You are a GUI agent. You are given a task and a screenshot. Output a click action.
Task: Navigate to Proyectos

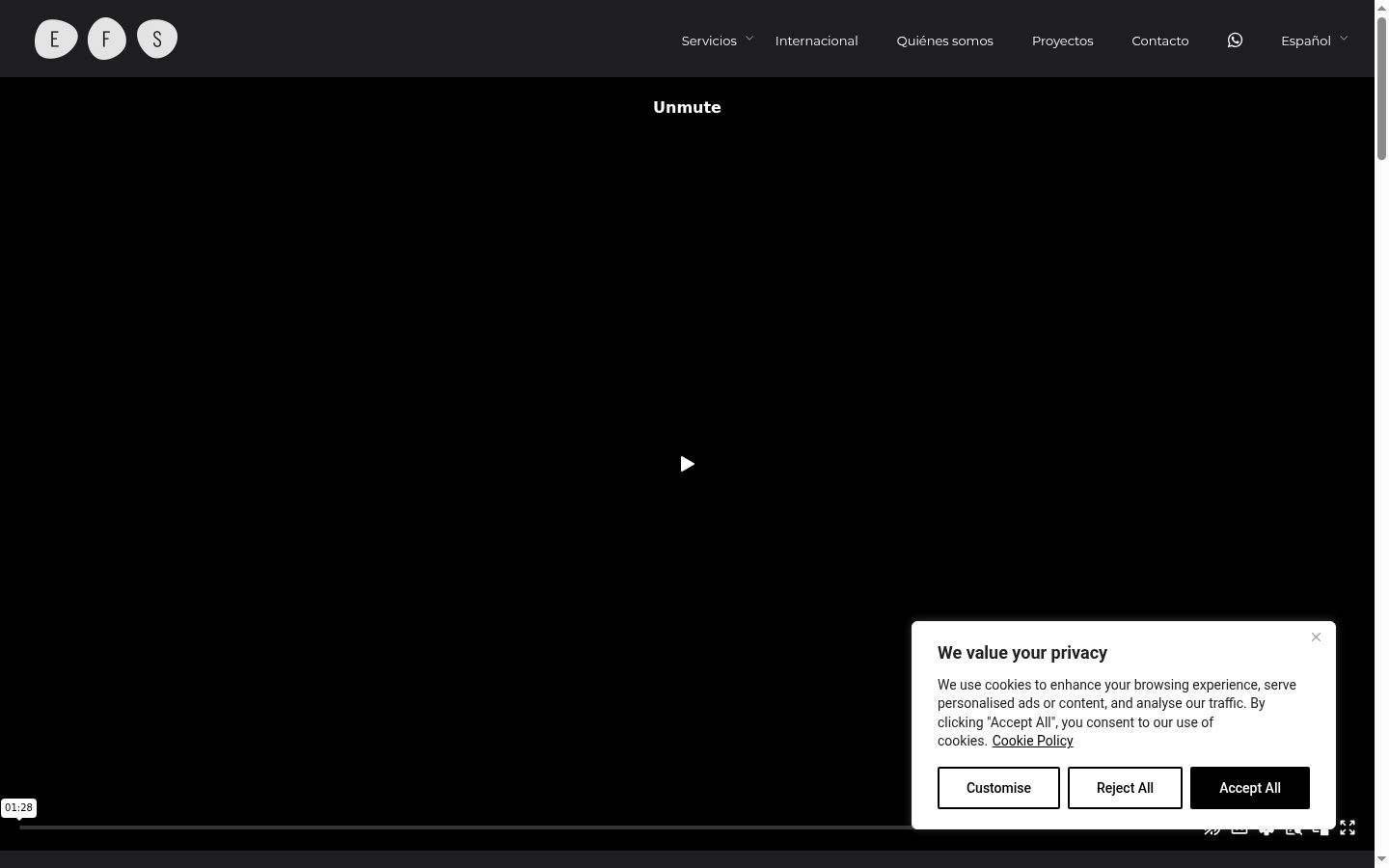tap(1062, 41)
